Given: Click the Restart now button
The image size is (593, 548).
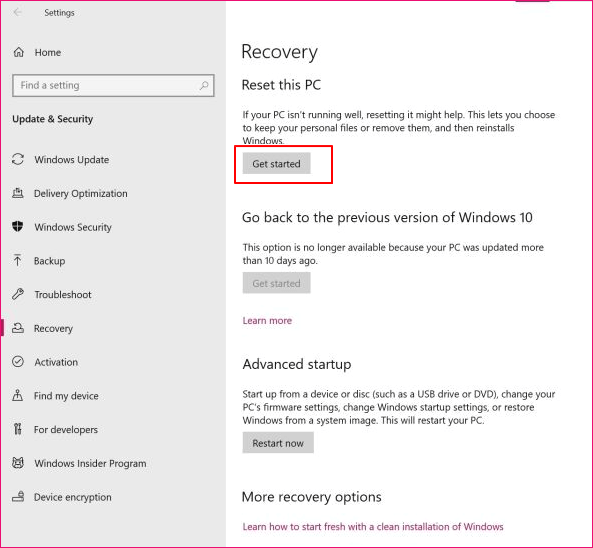Looking at the screenshot, I should (x=278, y=443).
